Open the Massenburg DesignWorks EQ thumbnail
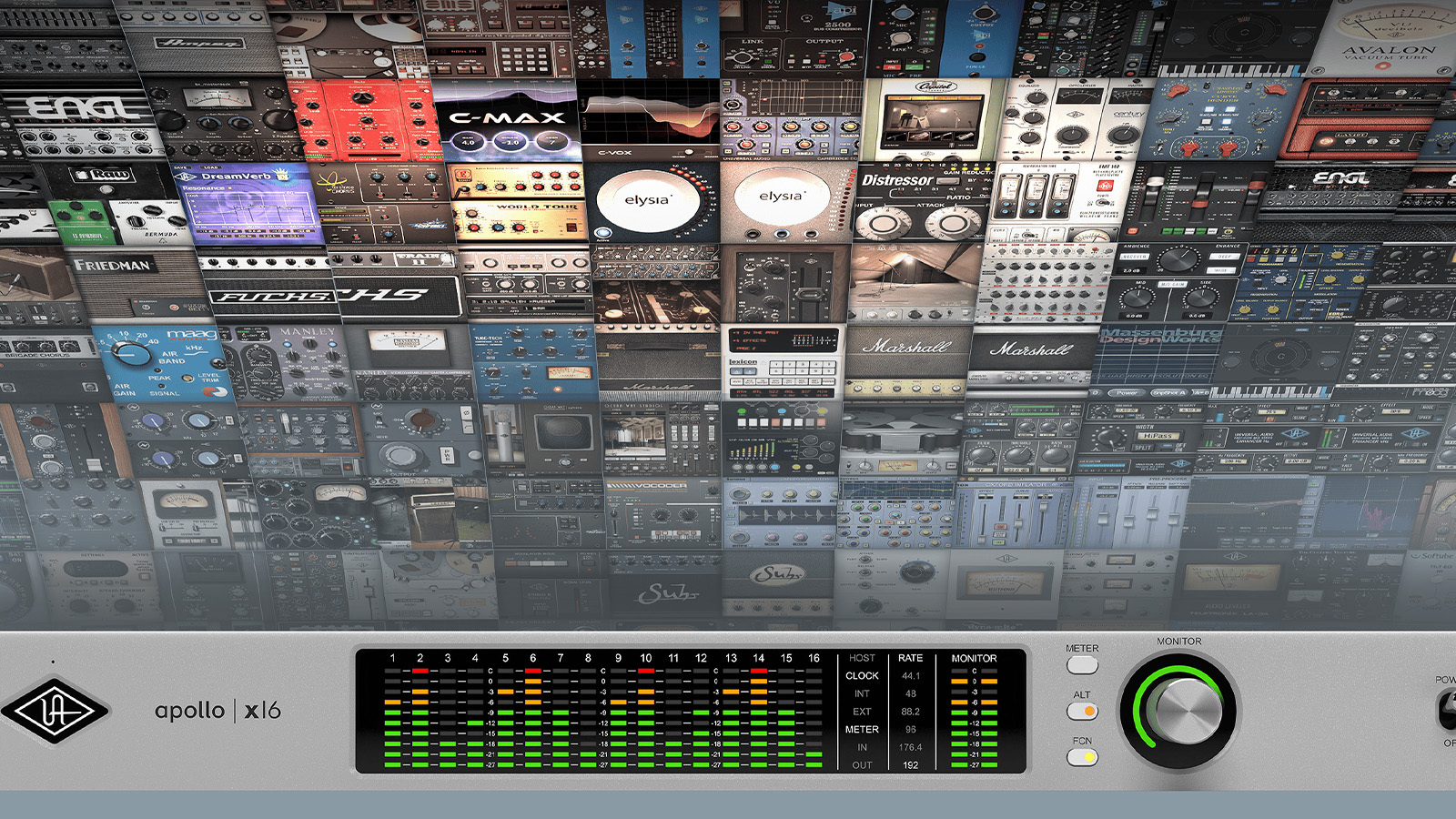This screenshot has width=1456, height=819. pyautogui.click(x=1156, y=362)
